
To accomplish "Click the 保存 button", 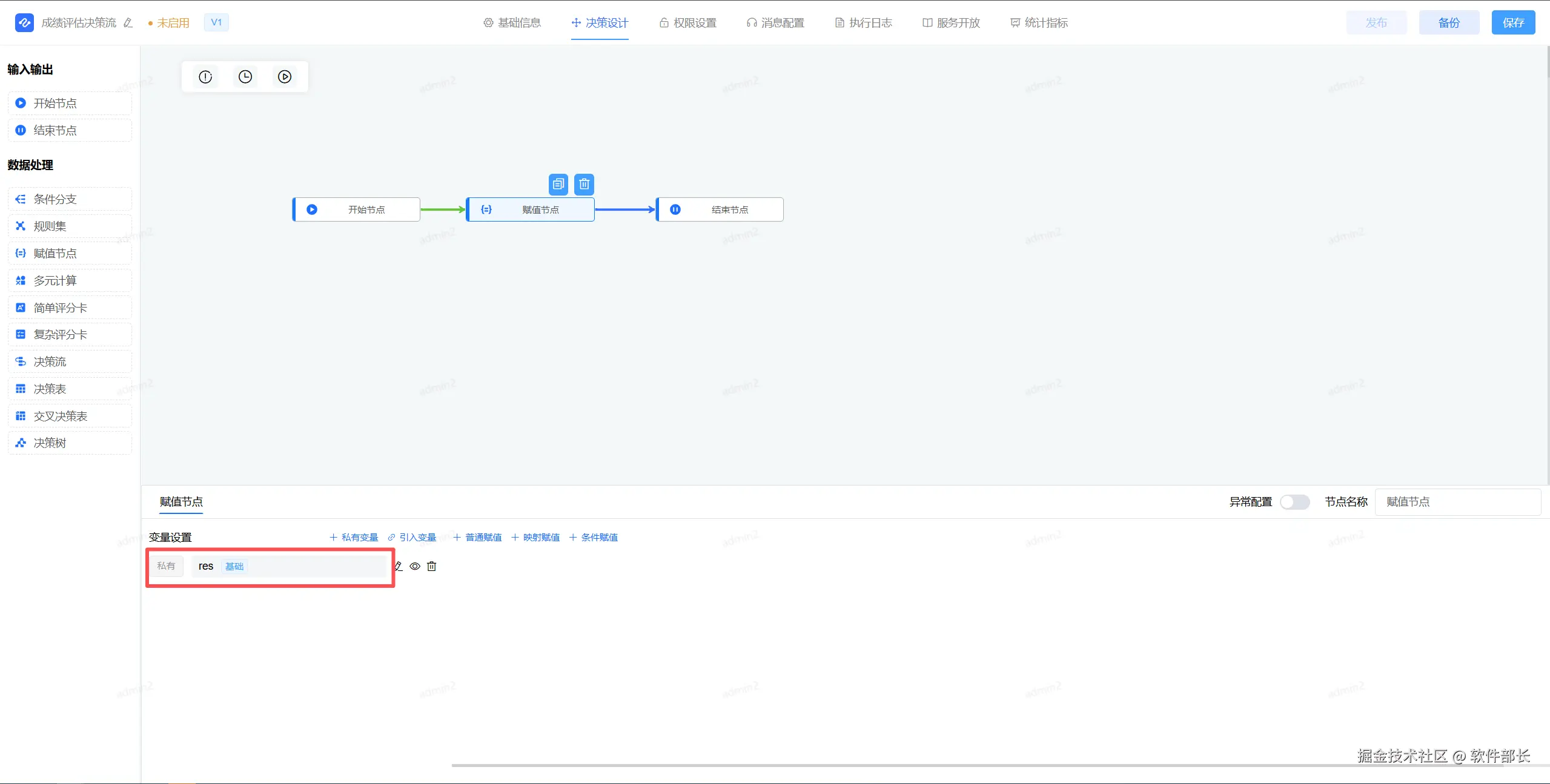I will pos(1512,23).
